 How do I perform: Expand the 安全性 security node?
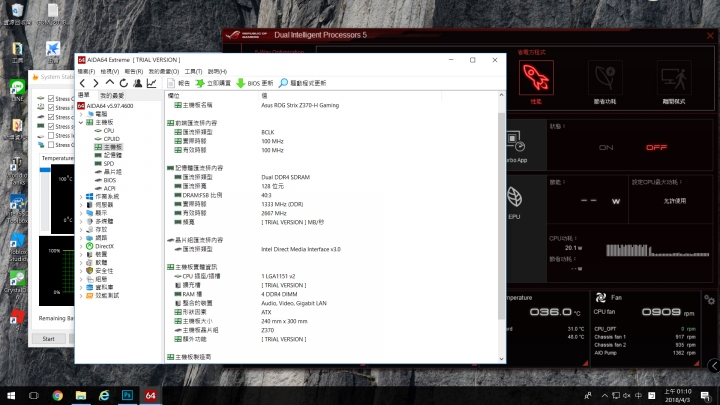pyautogui.click(x=81, y=271)
